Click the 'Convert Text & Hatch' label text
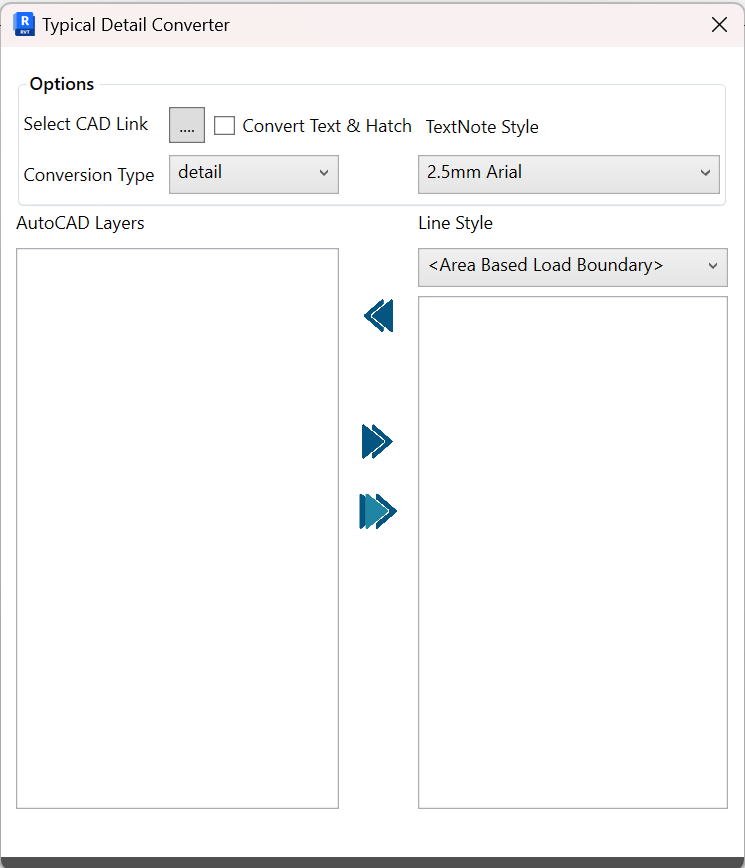This screenshot has width=745, height=868. pyautogui.click(x=327, y=126)
